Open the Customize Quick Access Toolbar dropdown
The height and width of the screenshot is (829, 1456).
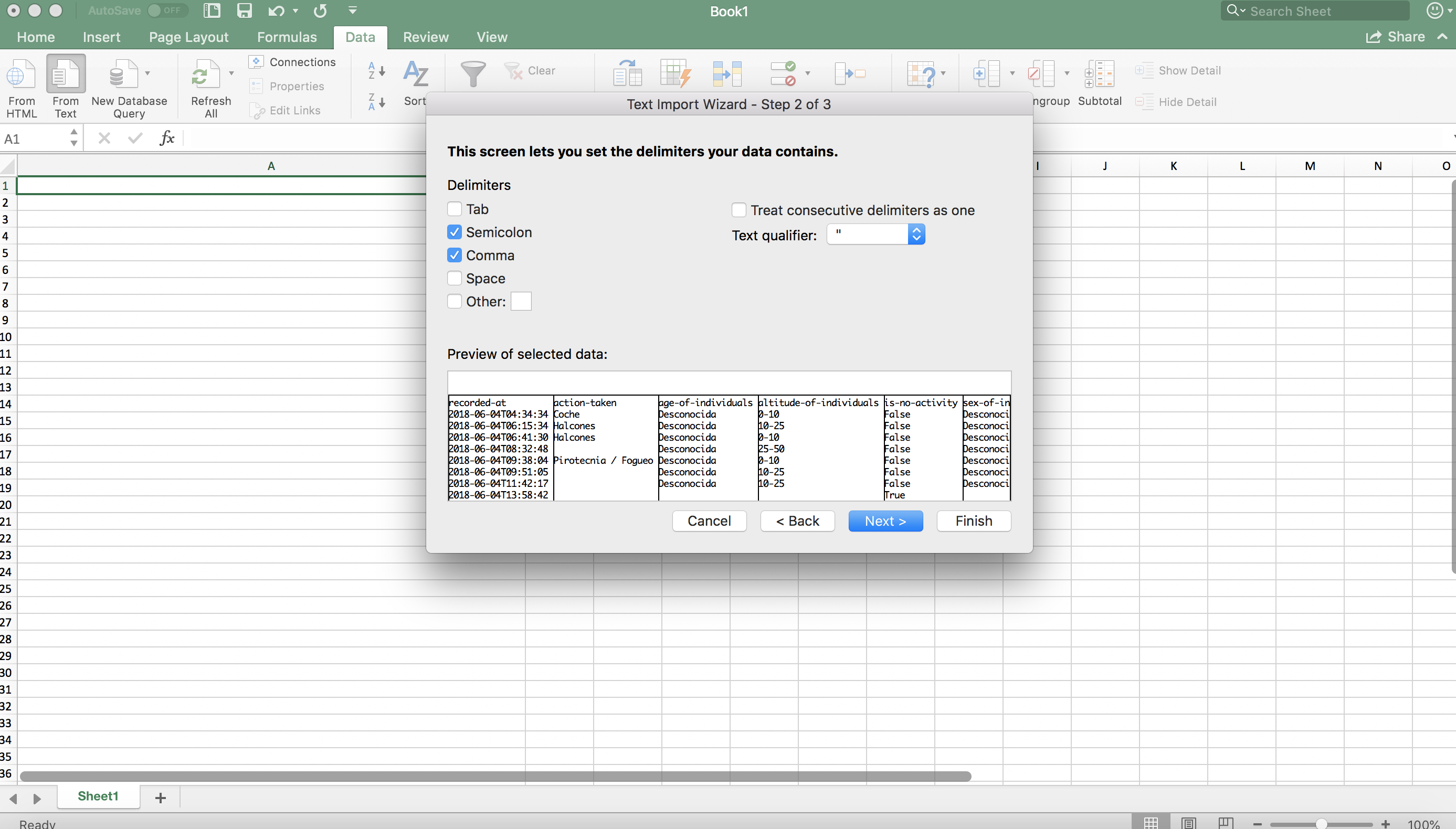tap(353, 10)
